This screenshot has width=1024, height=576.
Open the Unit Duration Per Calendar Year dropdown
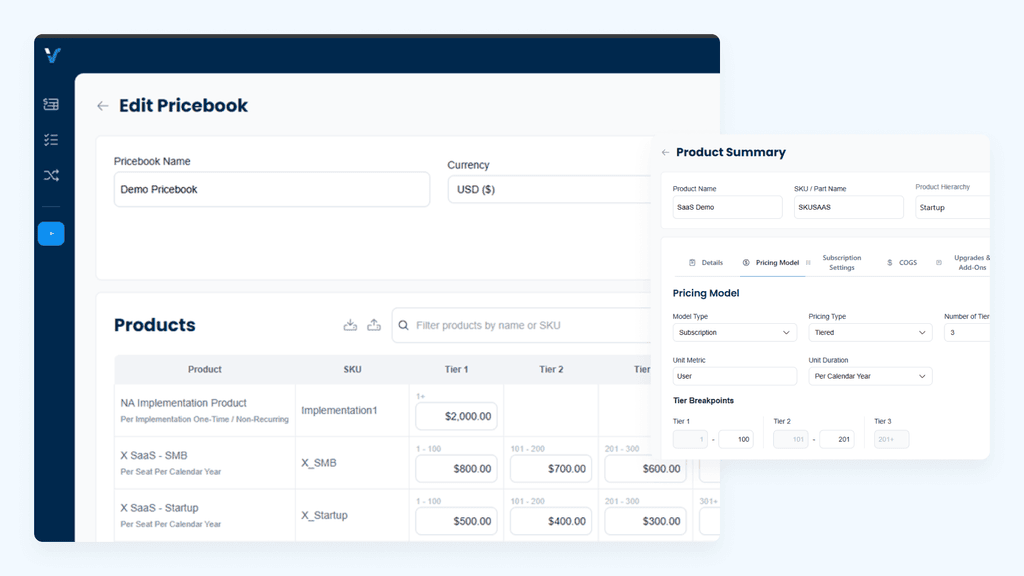point(871,376)
